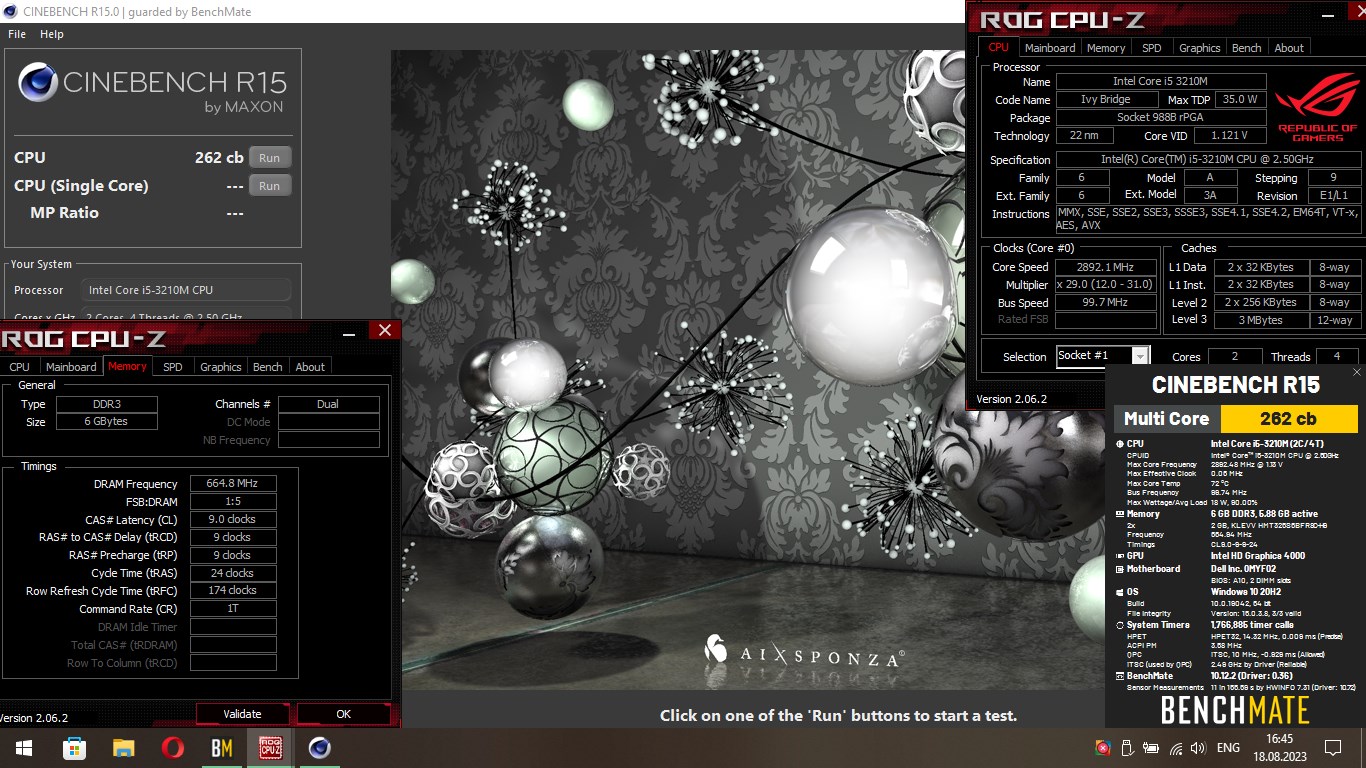Click the CAS# Latency 9.0 clocks value
The height and width of the screenshot is (768, 1366).
[233, 520]
